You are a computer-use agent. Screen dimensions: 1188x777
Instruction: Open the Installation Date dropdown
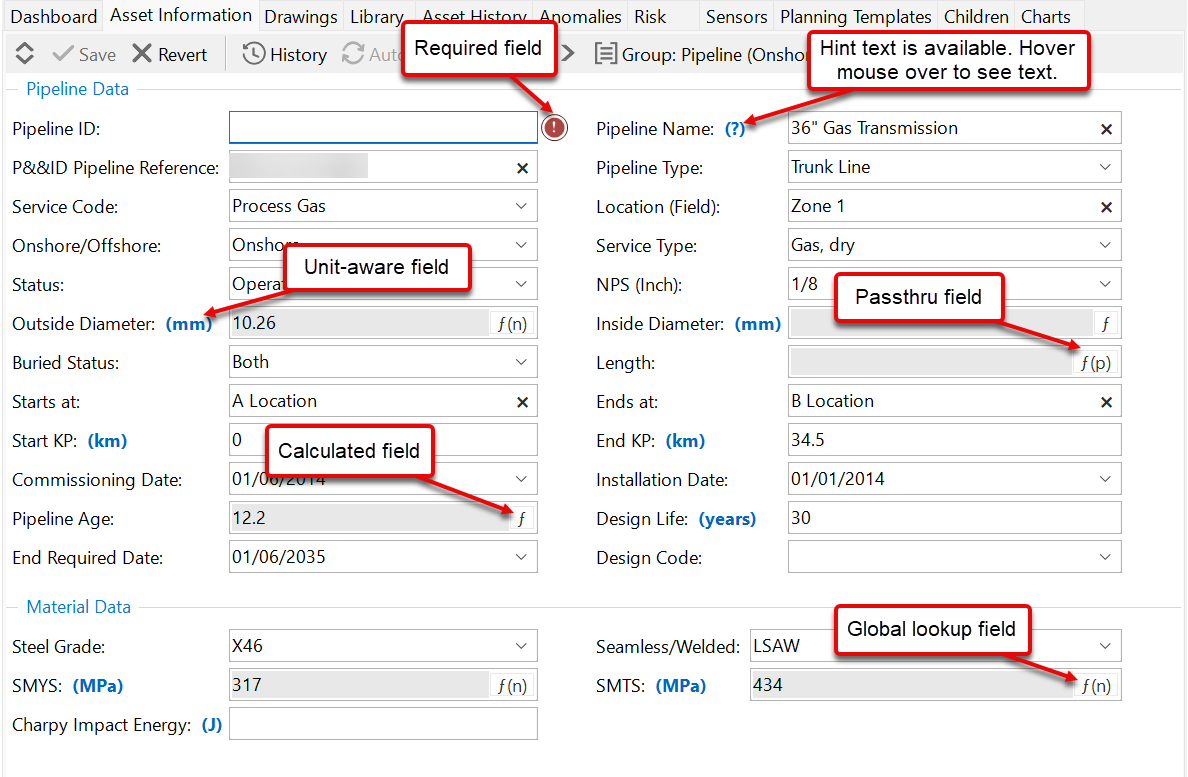click(1105, 479)
